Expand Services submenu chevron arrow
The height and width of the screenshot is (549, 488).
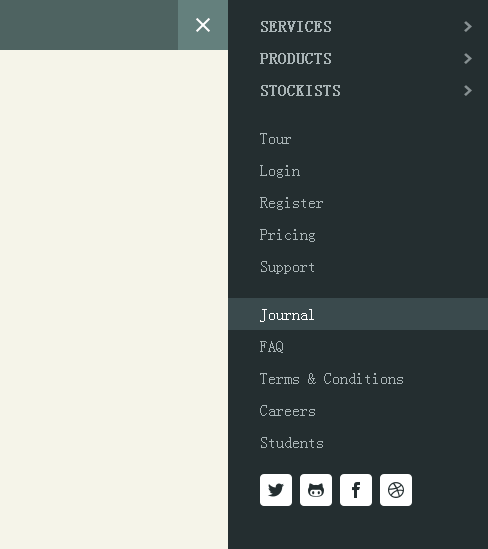(x=468, y=27)
